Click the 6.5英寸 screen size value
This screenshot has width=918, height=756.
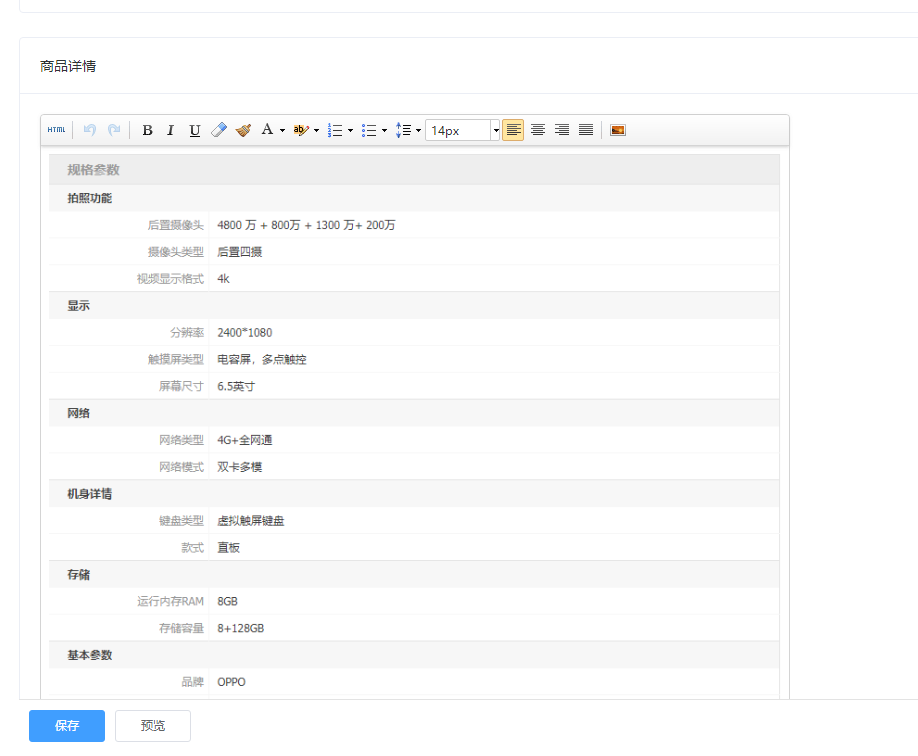[236, 386]
